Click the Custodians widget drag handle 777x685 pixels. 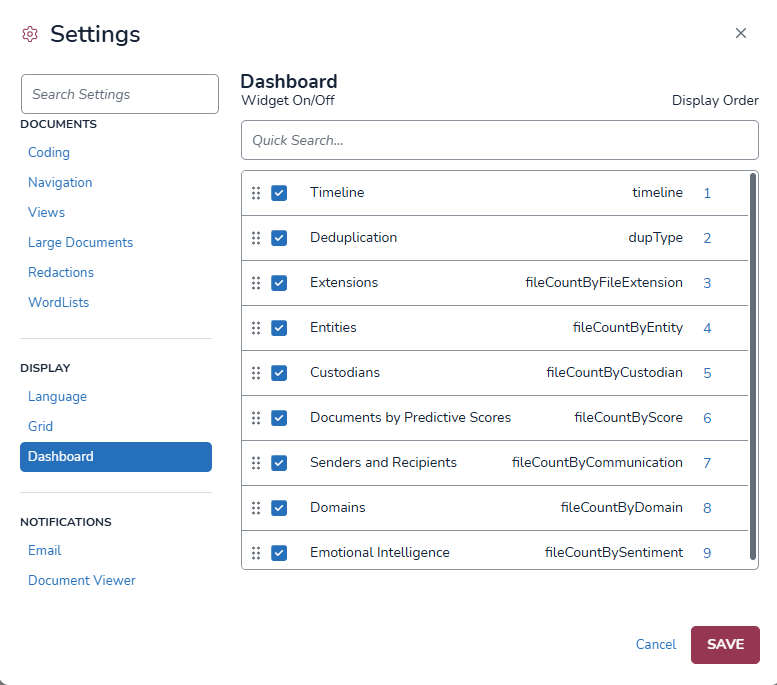tap(256, 373)
